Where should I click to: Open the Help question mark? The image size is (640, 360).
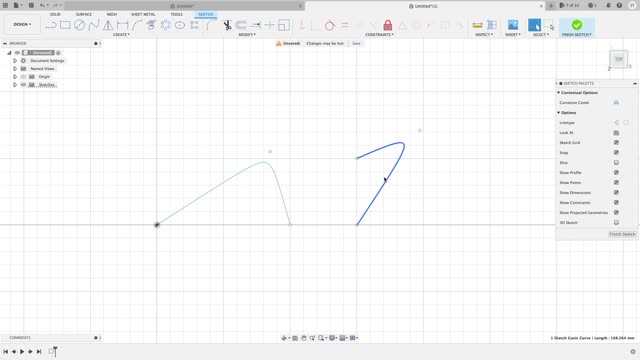point(619,5)
